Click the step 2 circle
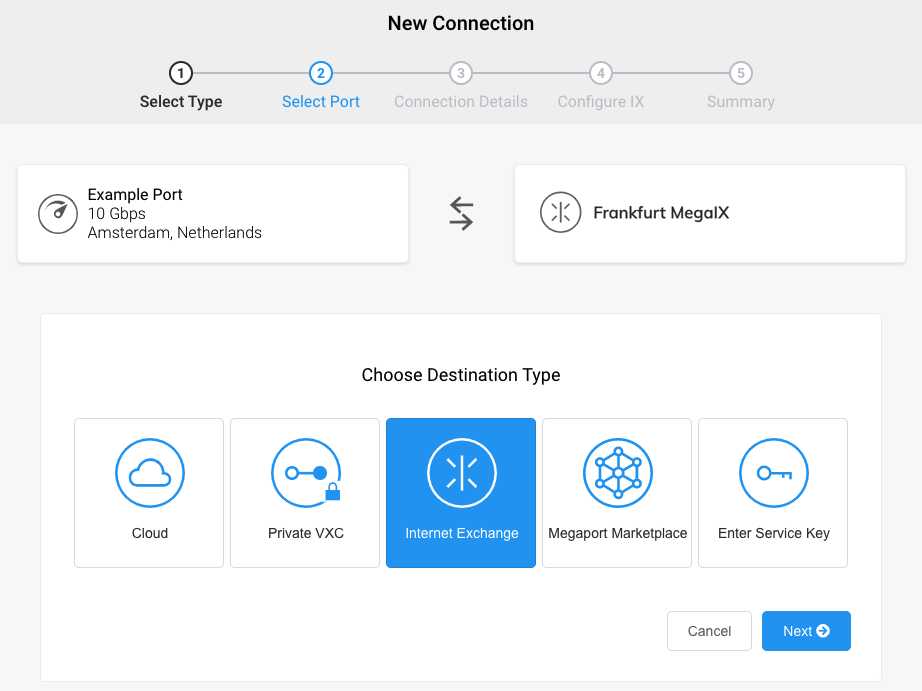The height and width of the screenshot is (691, 922). tap(320, 74)
